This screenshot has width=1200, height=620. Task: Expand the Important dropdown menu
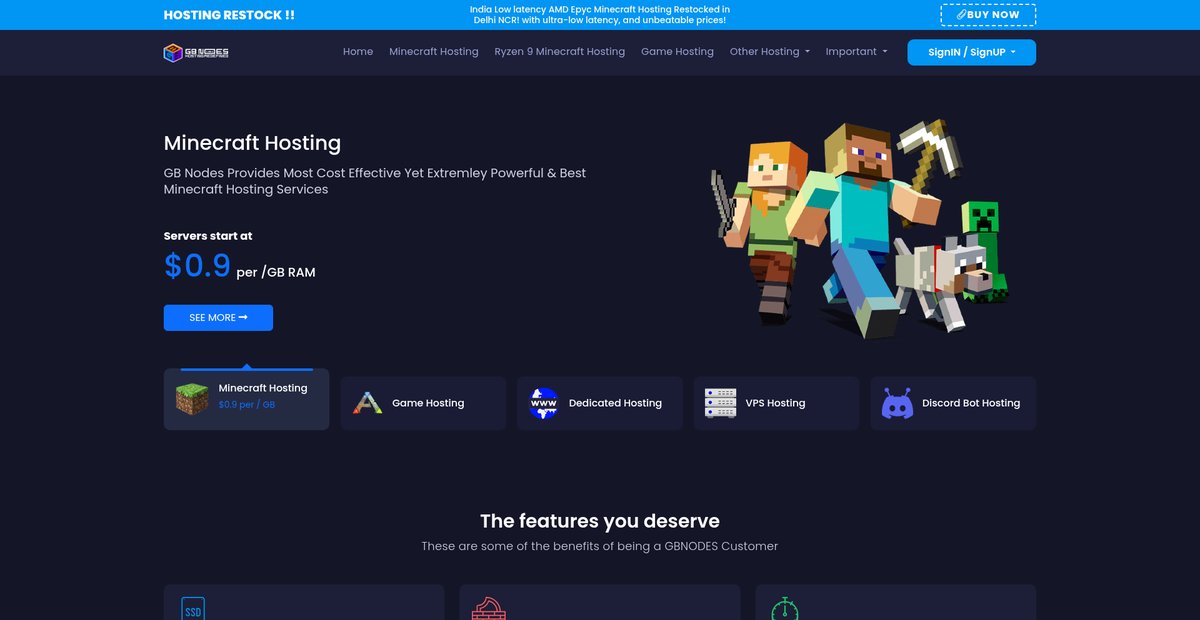857,52
